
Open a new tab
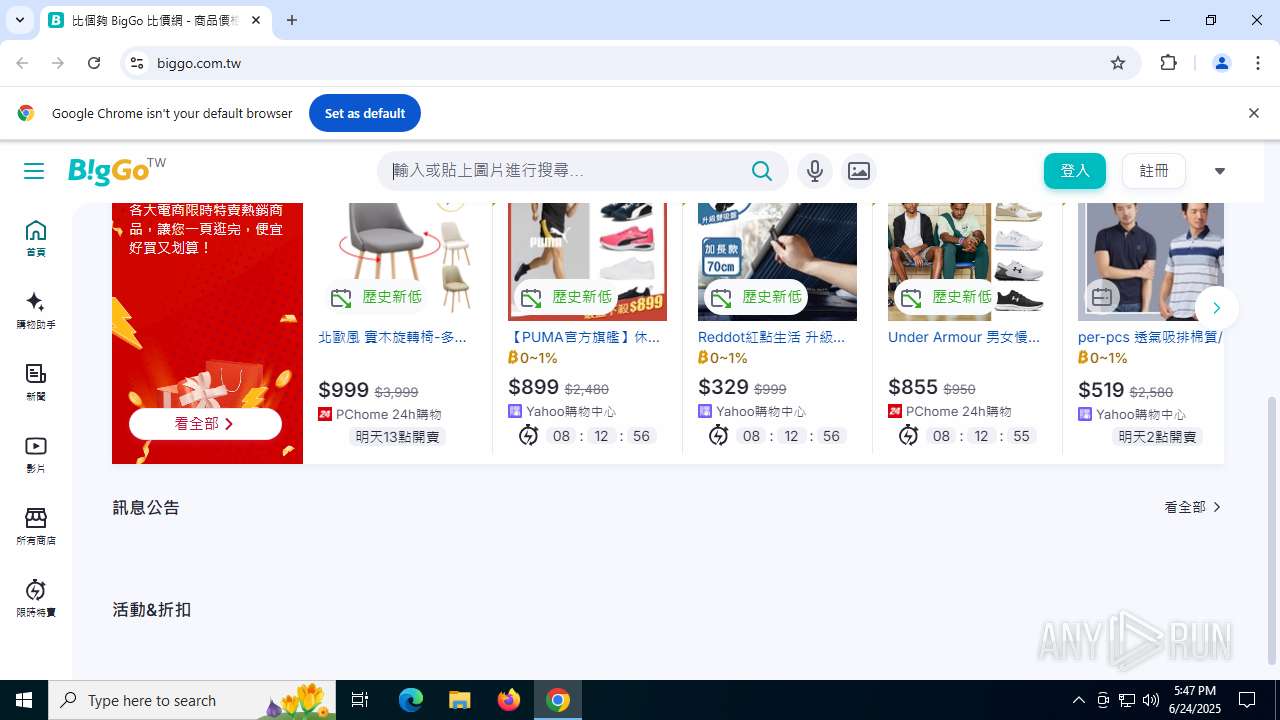tap(292, 20)
